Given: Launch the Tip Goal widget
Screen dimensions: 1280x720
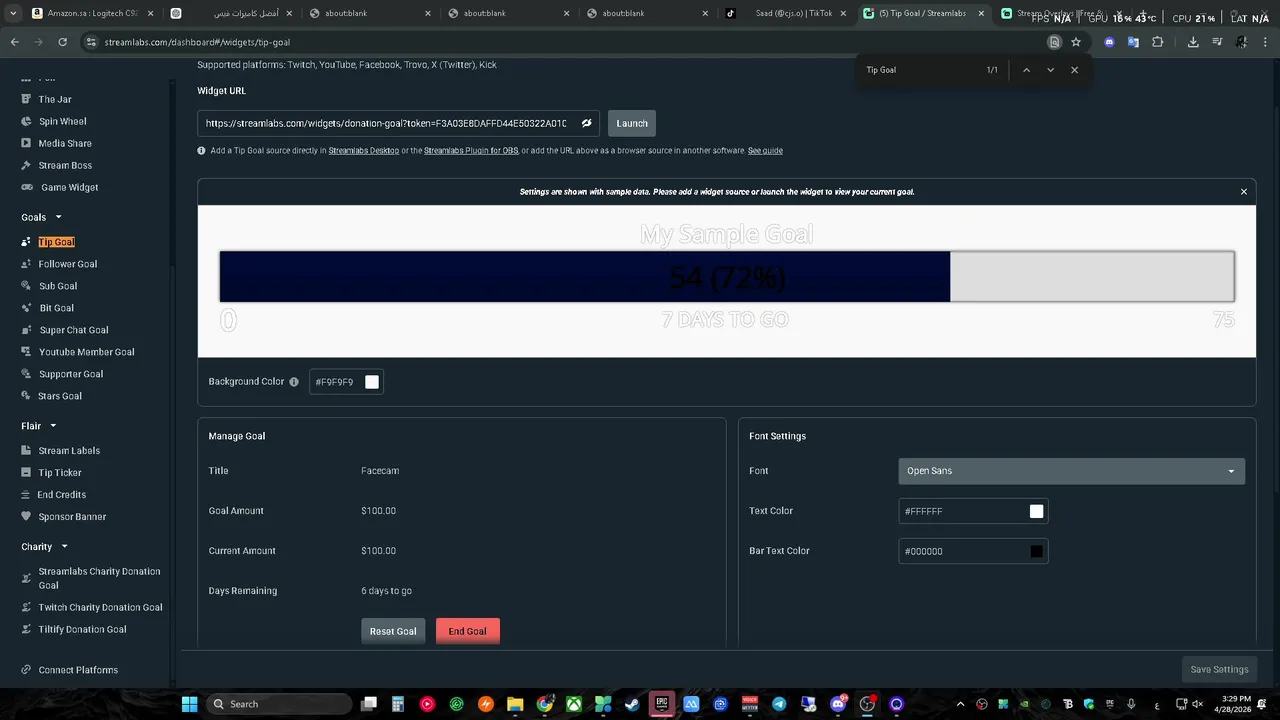Looking at the screenshot, I should [x=632, y=124].
